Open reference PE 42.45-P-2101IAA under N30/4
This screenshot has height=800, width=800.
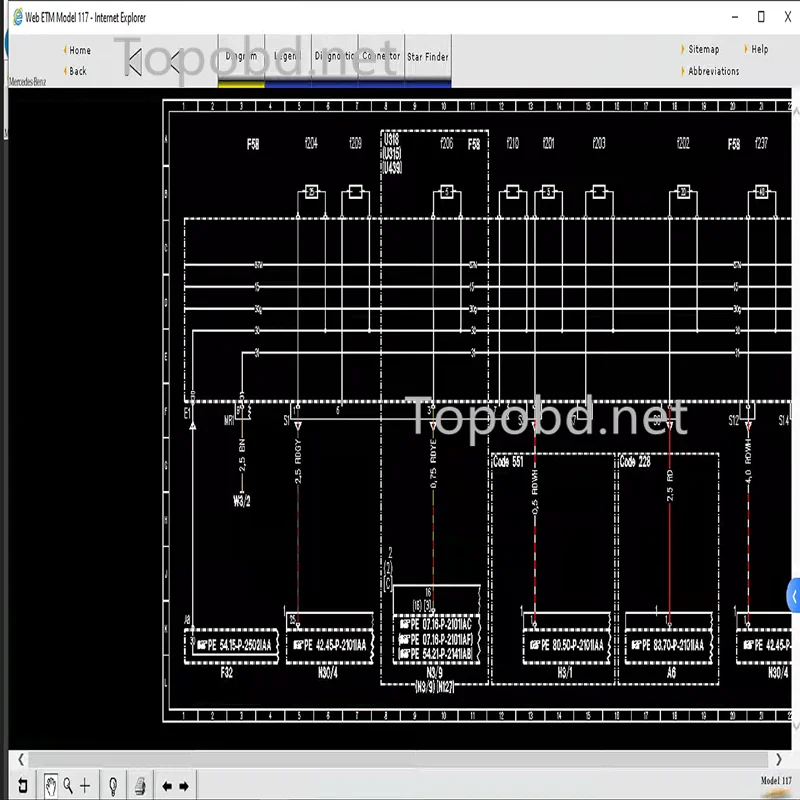[330, 645]
